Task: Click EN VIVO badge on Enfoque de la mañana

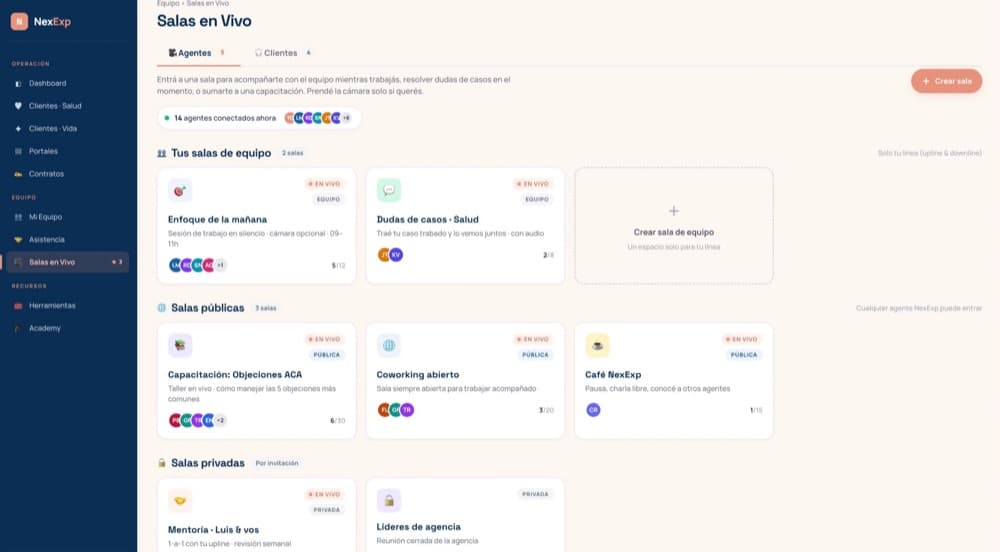Action: (x=325, y=184)
